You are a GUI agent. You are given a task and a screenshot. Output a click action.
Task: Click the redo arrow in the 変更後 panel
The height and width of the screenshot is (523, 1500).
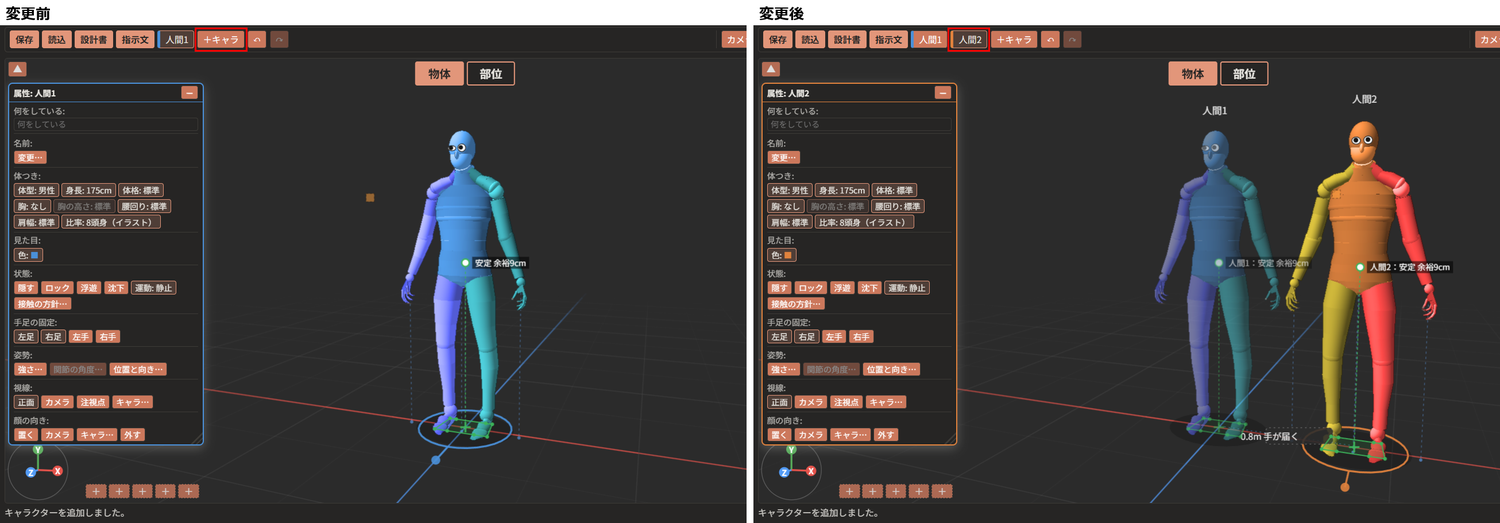point(1072,40)
